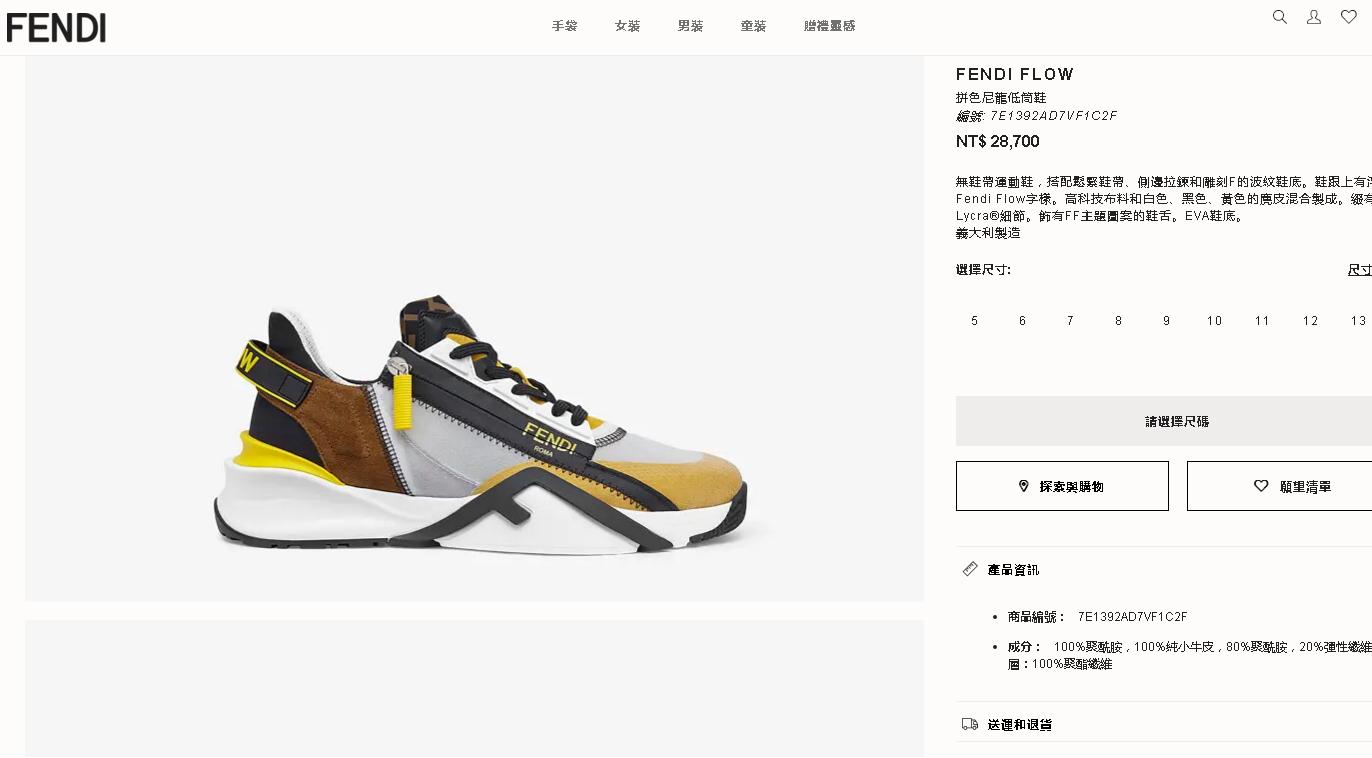Image resolution: width=1372 pixels, height=758 pixels.
Task: Click the delivery truck icon beside 送運和退貨
Action: pos(970,724)
